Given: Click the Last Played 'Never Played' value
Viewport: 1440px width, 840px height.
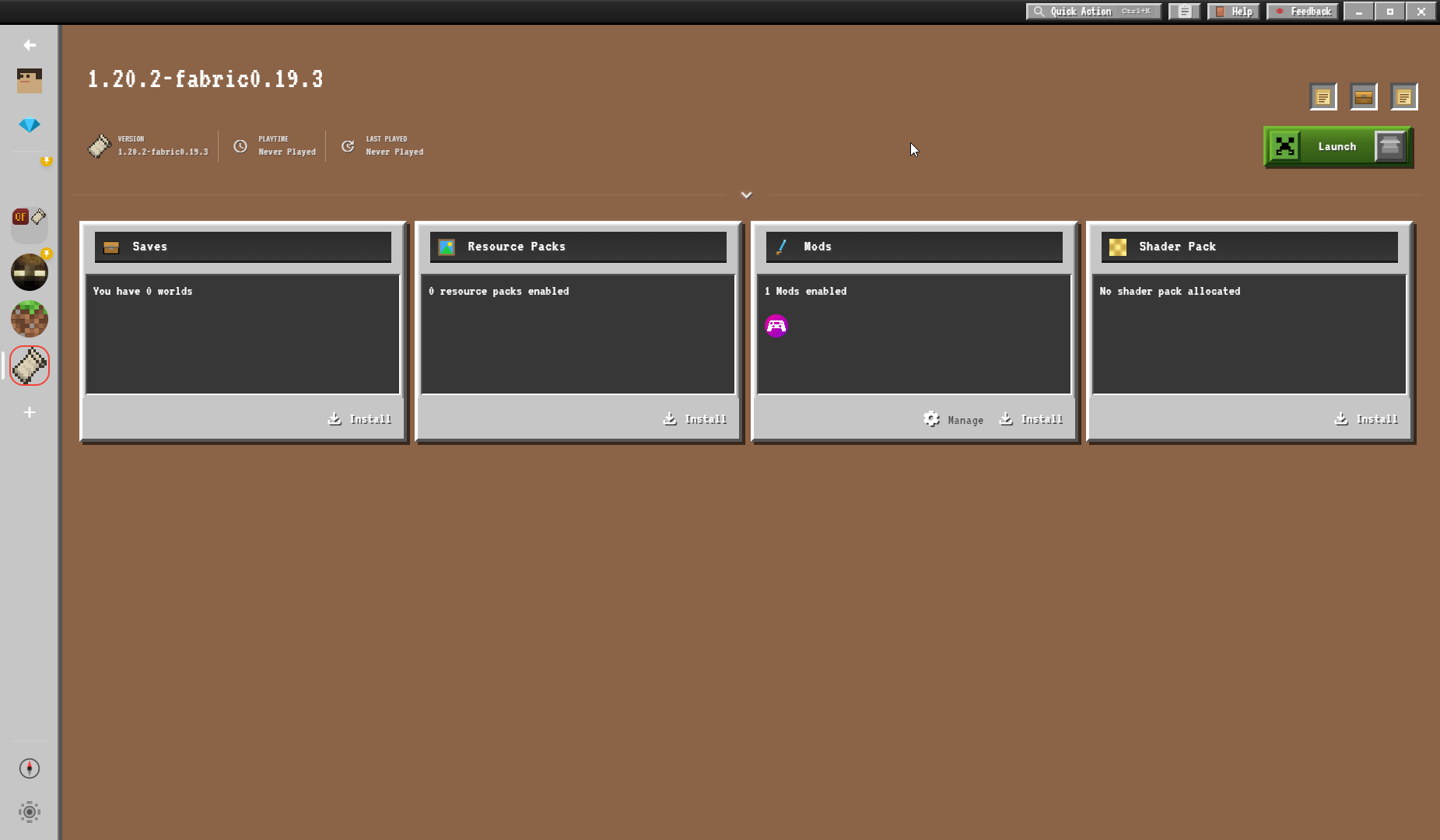Looking at the screenshot, I should pyautogui.click(x=394, y=152).
